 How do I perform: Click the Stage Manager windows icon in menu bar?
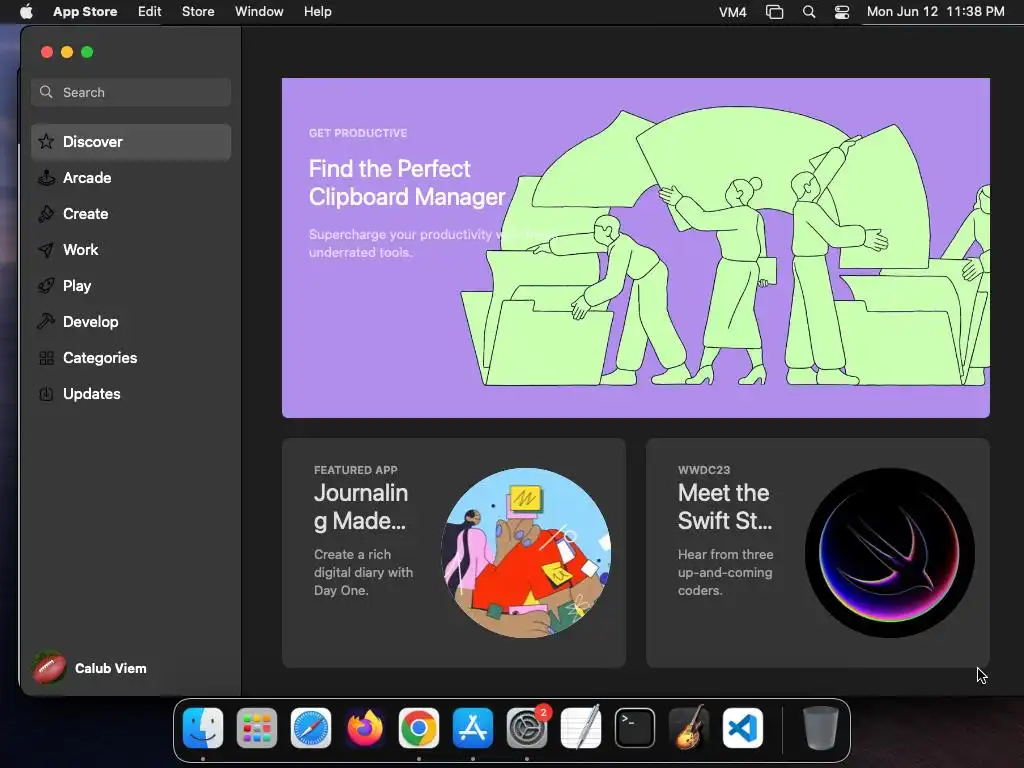pyautogui.click(x=775, y=12)
